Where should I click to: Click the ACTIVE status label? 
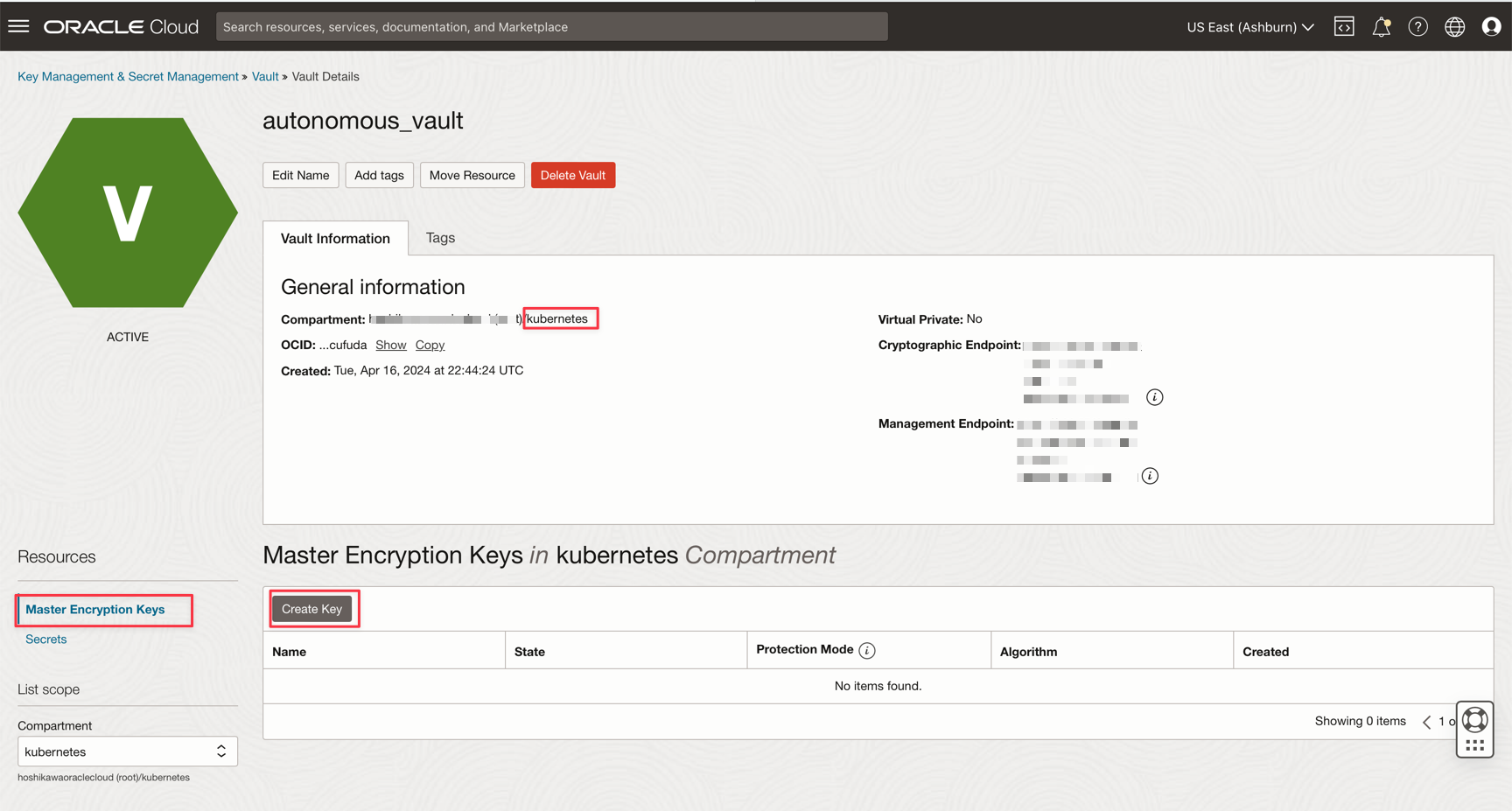point(128,337)
